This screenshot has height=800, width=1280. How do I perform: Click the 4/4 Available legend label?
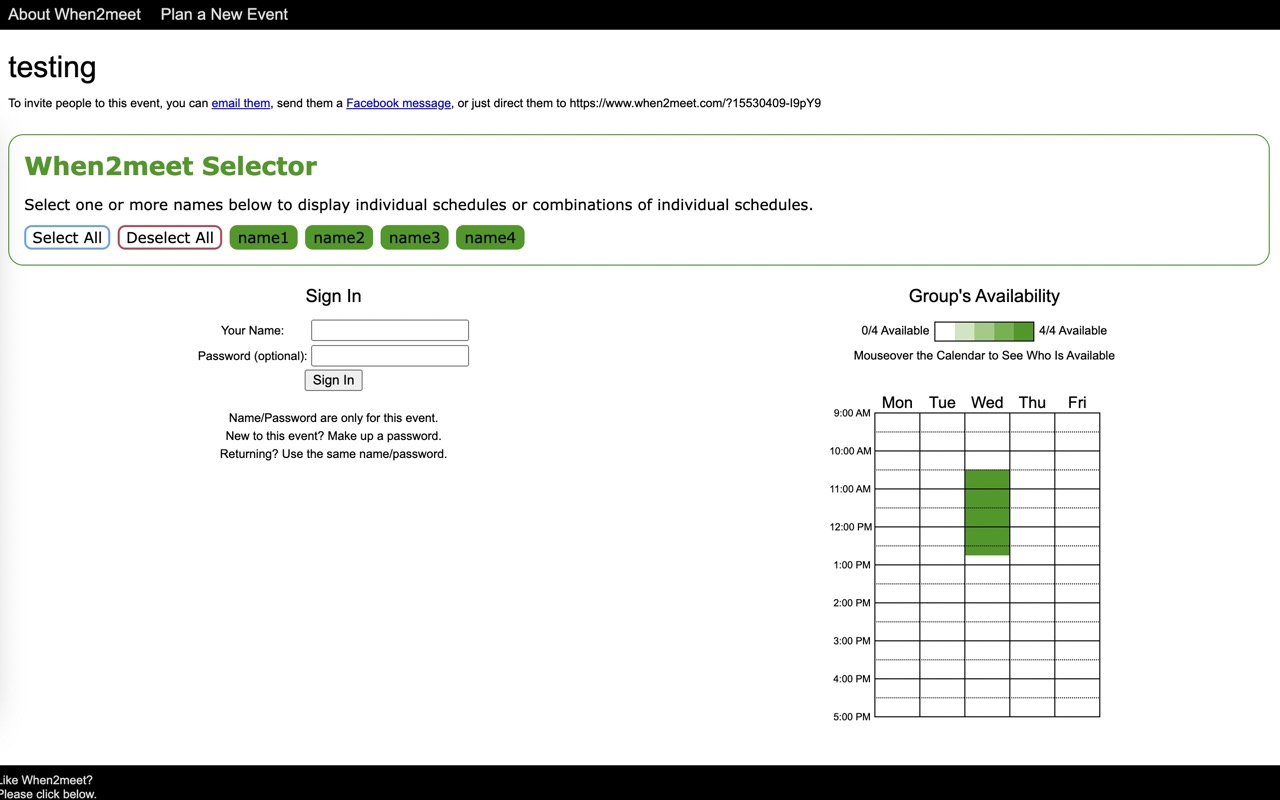1073,331
